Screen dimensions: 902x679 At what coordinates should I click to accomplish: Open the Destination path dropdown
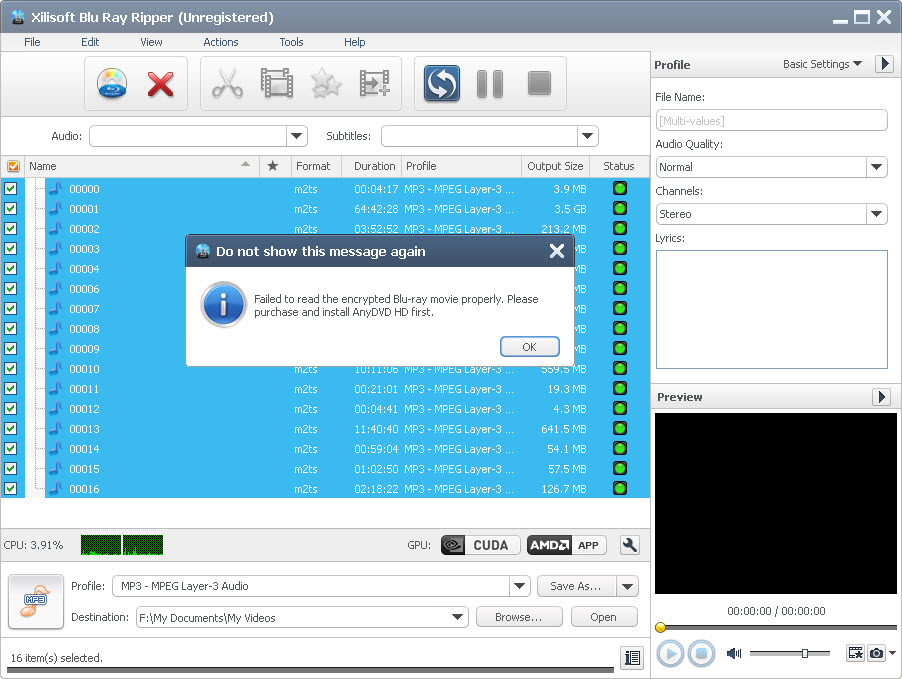pyautogui.click(x=457, y=617)
